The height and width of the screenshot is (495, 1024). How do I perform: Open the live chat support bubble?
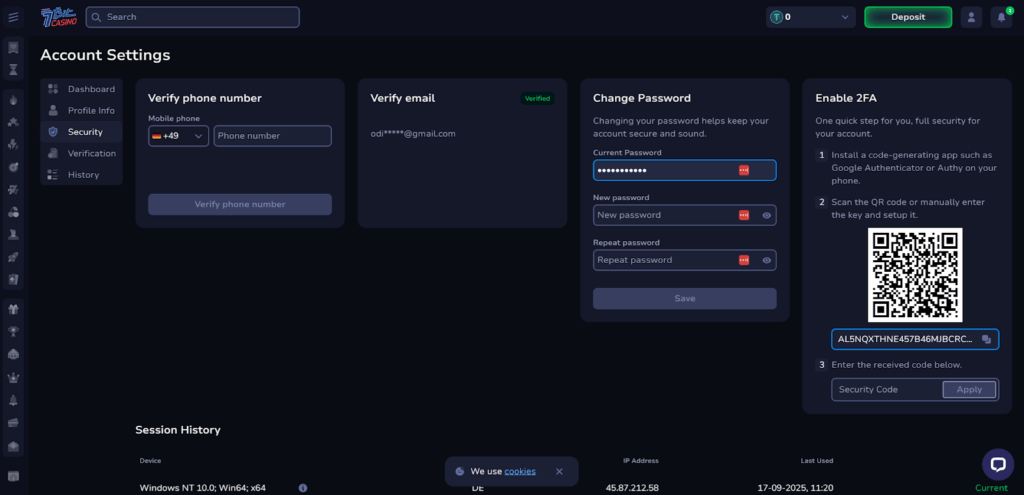(x=997, y=463)
